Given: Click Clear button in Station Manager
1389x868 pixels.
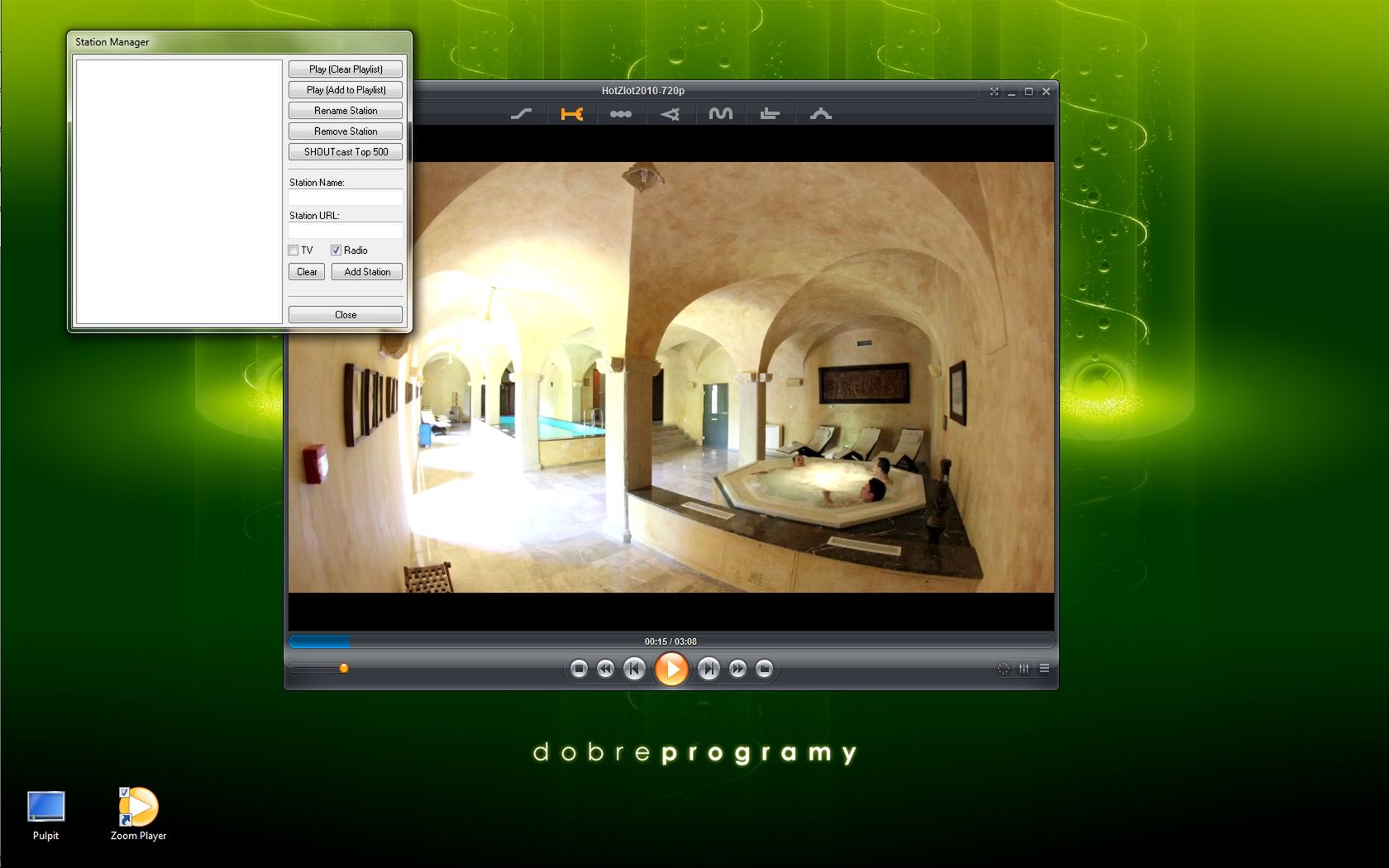Looking at the screenshot, I should [307, 272].
